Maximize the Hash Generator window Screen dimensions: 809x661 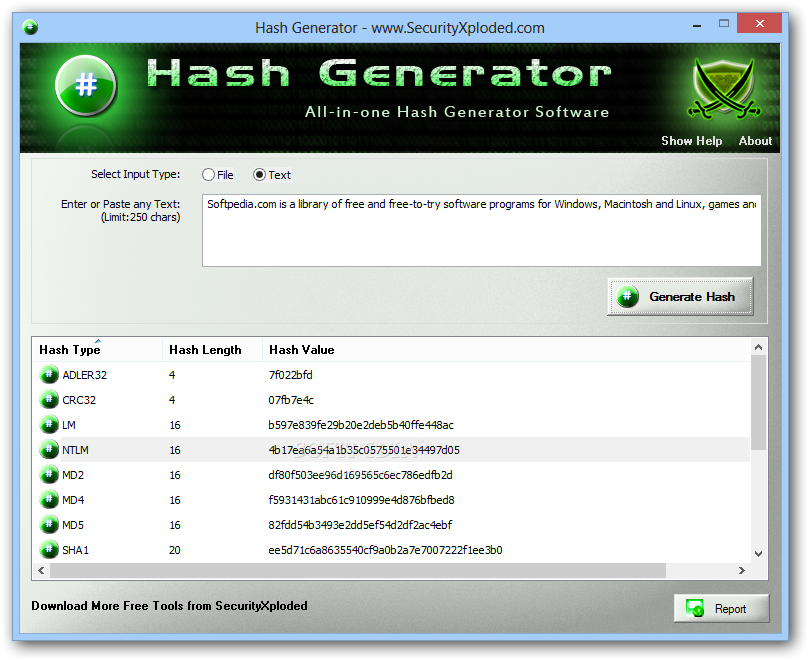tap(724, 23)
